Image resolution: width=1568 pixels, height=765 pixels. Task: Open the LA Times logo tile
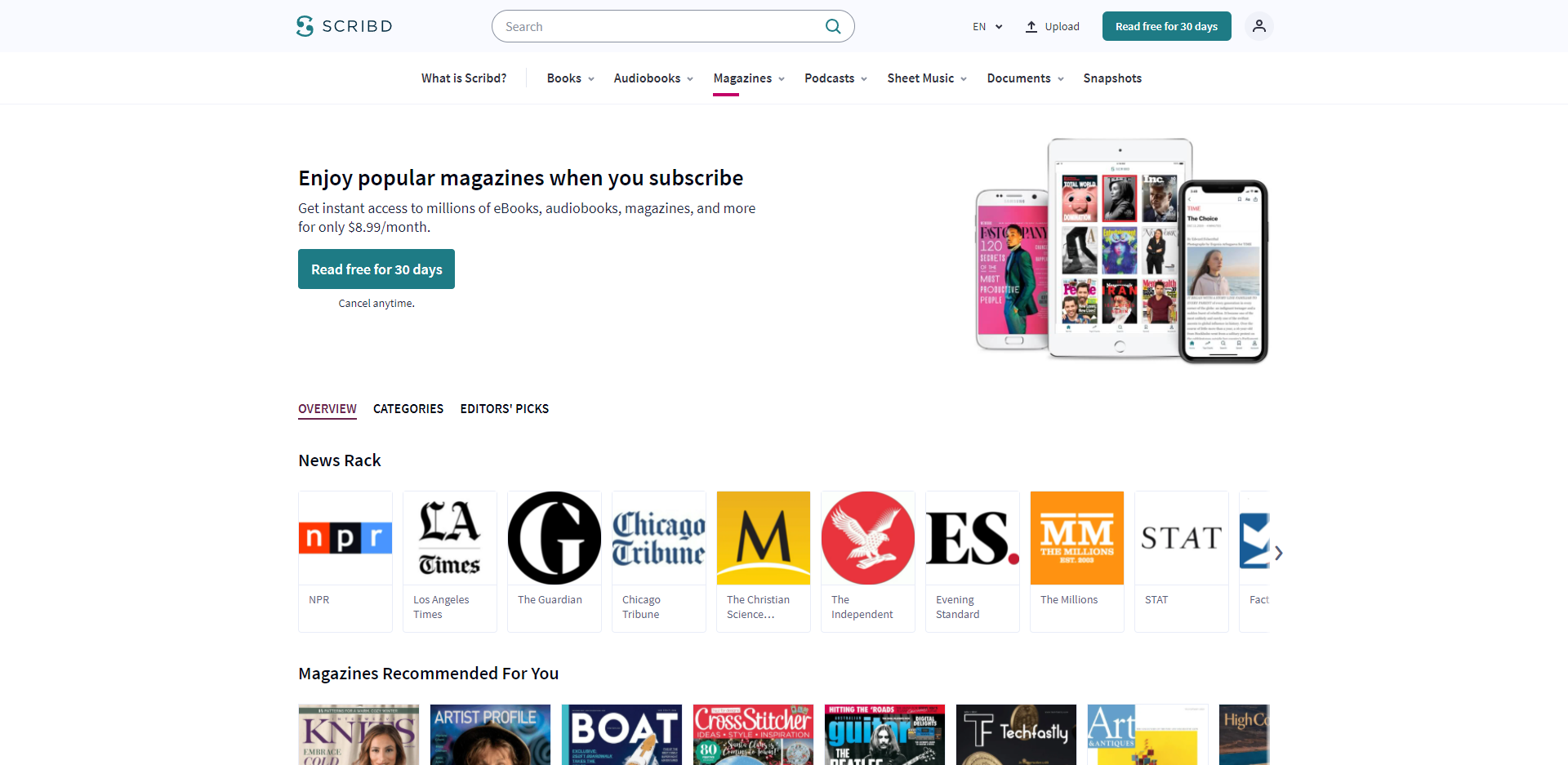pos(450,538)
